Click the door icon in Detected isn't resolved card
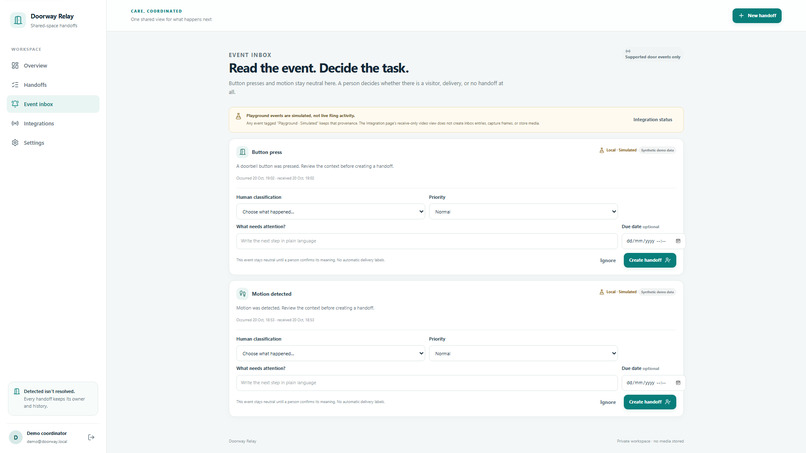Image resolution: width=806 pixels, height=453 pixels. pyautogui.click(x=16, y=392)
